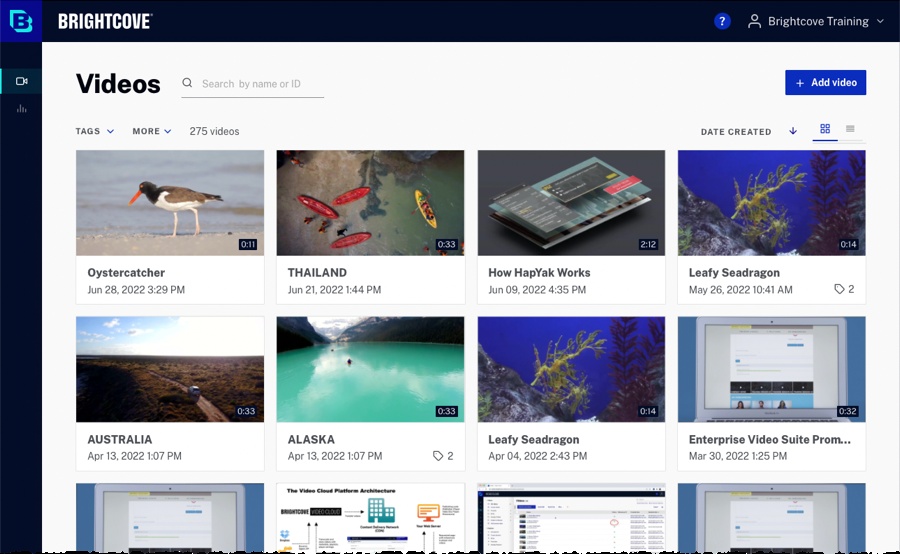Open the DATE CREATED sort option

pyautogui.click(x=736, y=131)
